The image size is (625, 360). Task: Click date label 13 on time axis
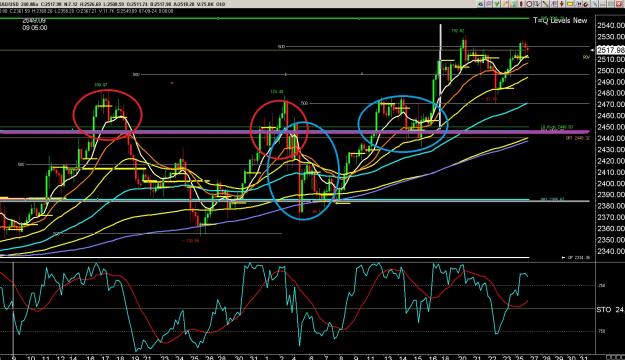[x=388, y=357]
